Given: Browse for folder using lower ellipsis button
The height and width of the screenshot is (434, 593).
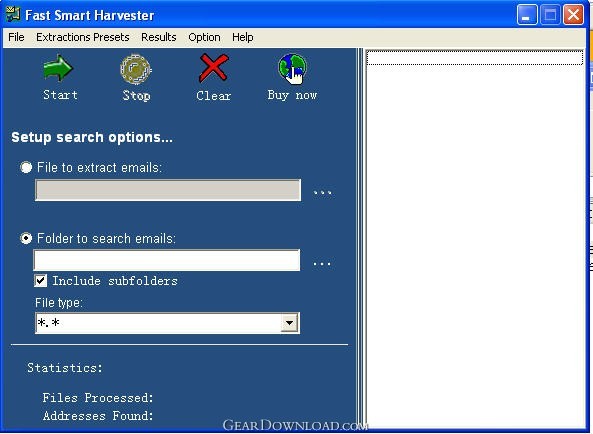Looking at the screenshot, I should (x=322, y=263).
